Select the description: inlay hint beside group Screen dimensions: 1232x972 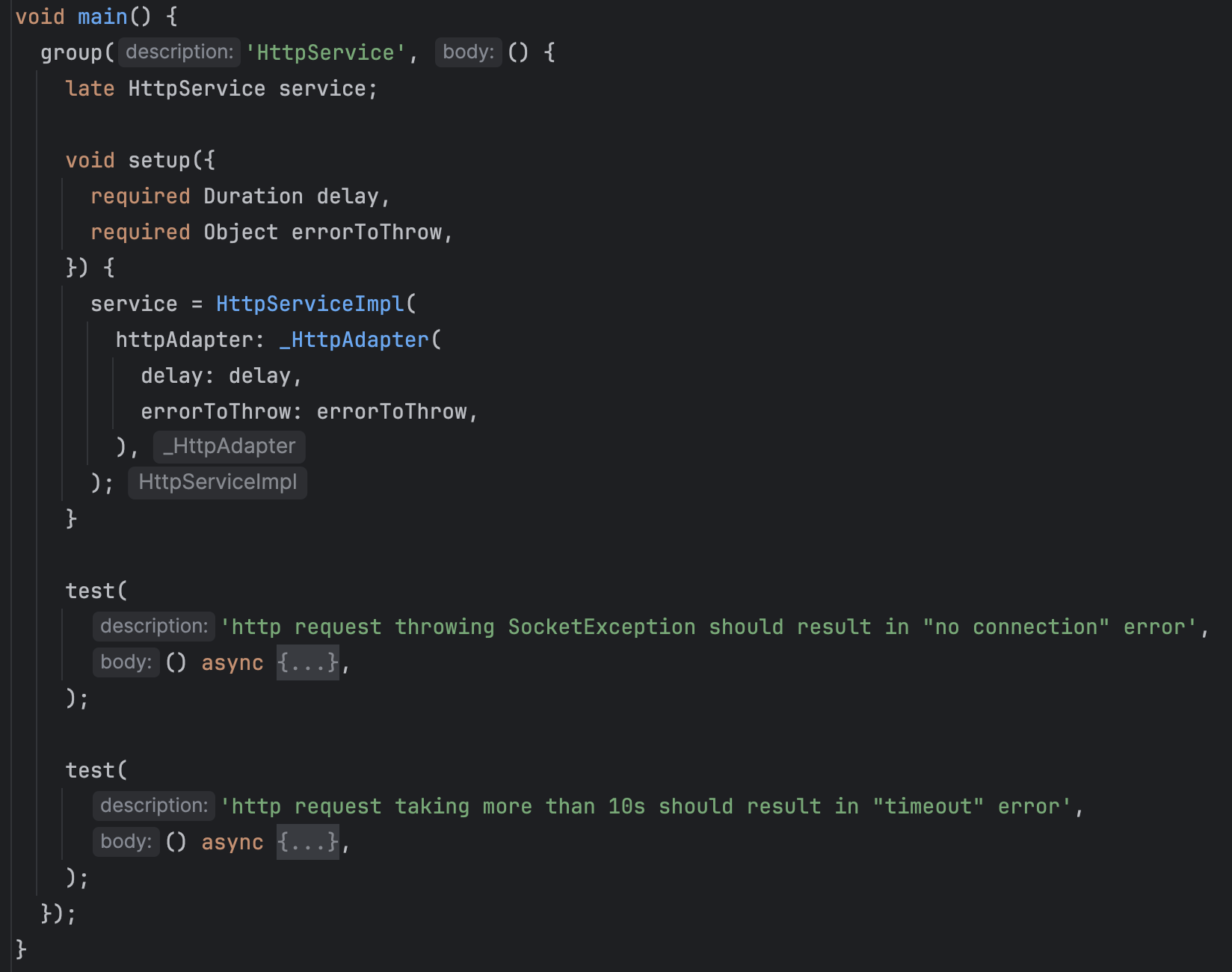click(179, 52)
